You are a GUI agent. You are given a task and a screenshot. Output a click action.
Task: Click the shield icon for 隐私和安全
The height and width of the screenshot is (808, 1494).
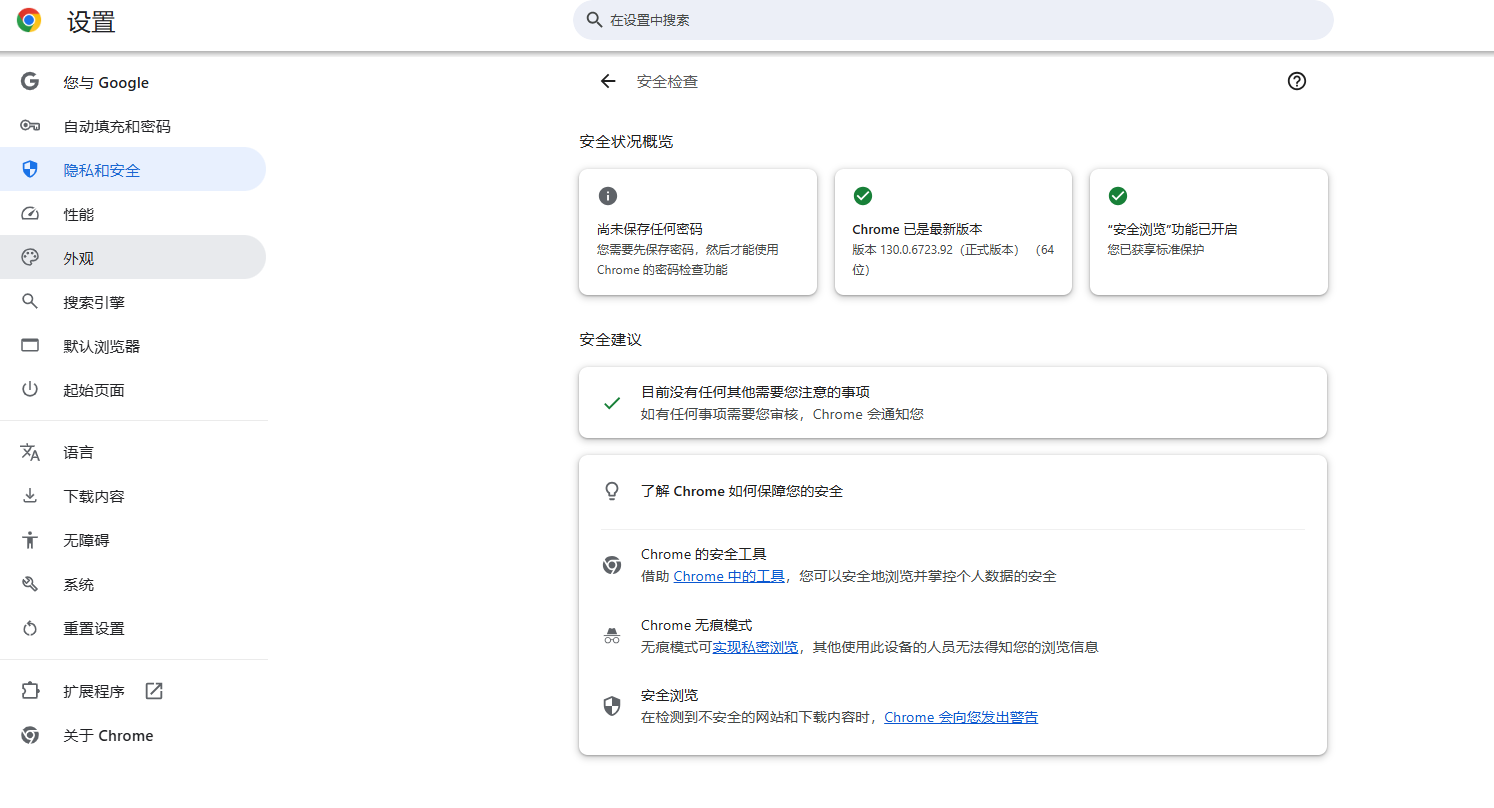[x=30, y=170]
